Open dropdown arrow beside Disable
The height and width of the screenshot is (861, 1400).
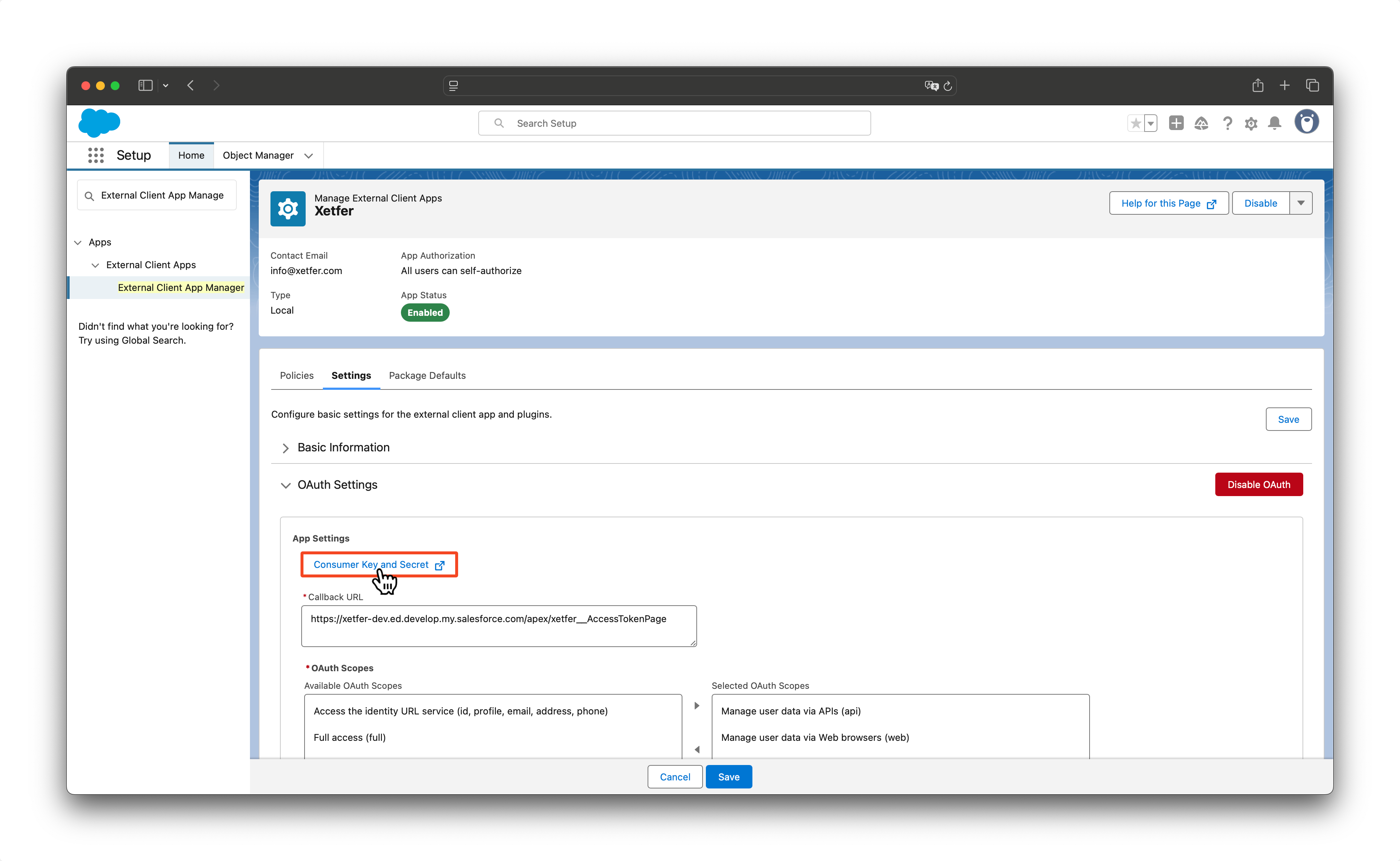[x=1301, y=203]
